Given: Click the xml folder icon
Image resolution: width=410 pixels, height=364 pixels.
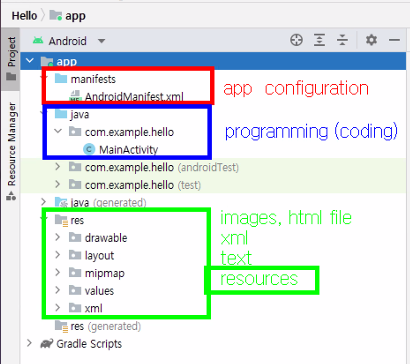Looking at the screenshot, I should tap(75, 308).
